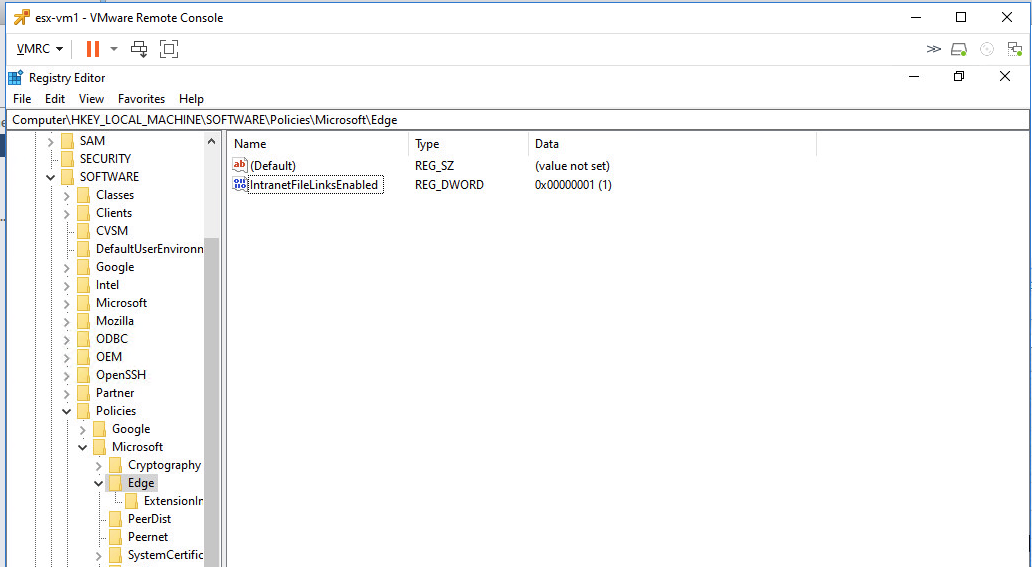Screen dimensions: 1032x567
Task: Expand the Cryptography registry key
Action: pos(99,465)
